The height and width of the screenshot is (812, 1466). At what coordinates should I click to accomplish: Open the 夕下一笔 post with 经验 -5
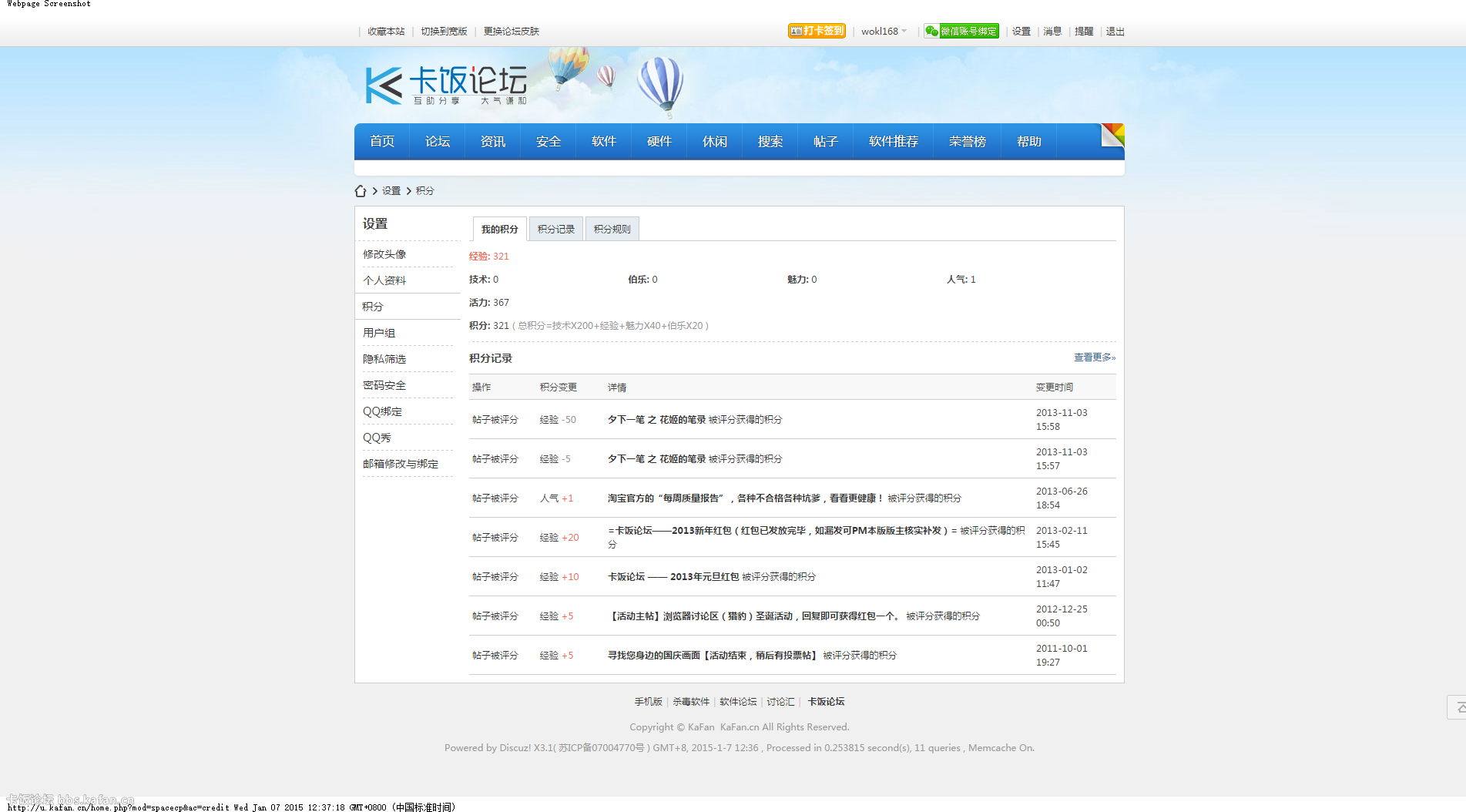click(x=656, y=459)
